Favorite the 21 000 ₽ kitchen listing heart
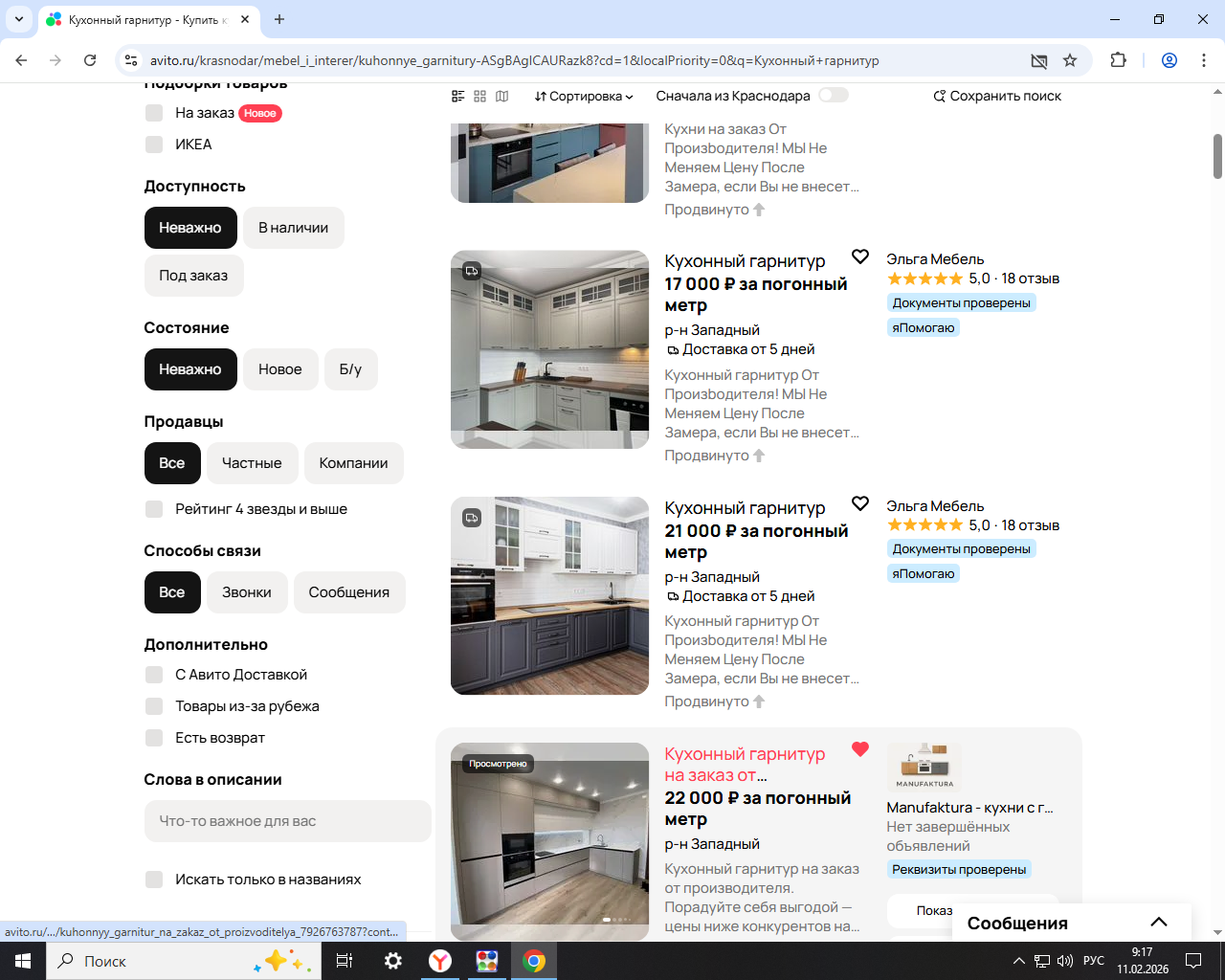The image size is (1225, 980). coord(860,503)
